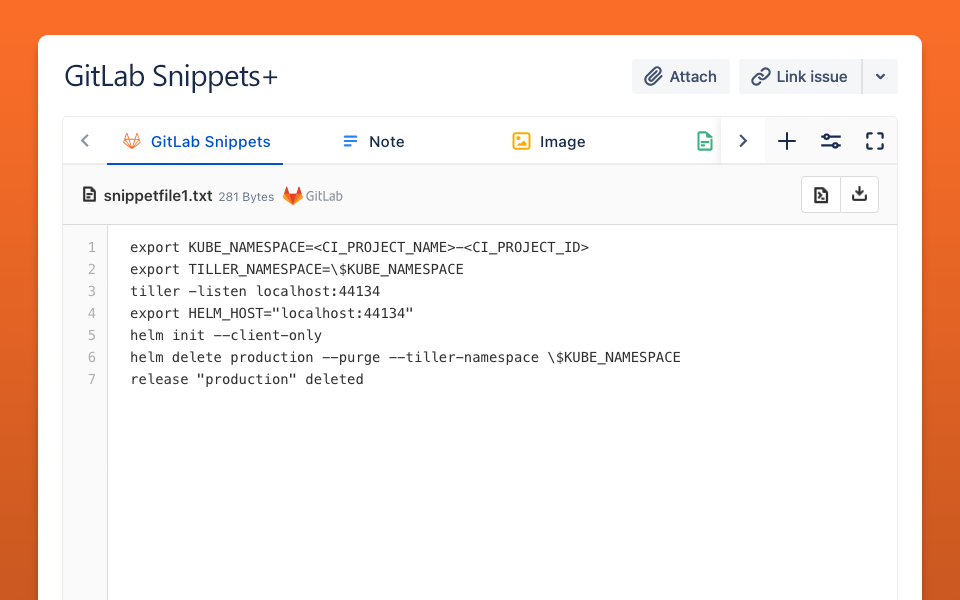Switch to the Note tab

(x=386, y=141)
